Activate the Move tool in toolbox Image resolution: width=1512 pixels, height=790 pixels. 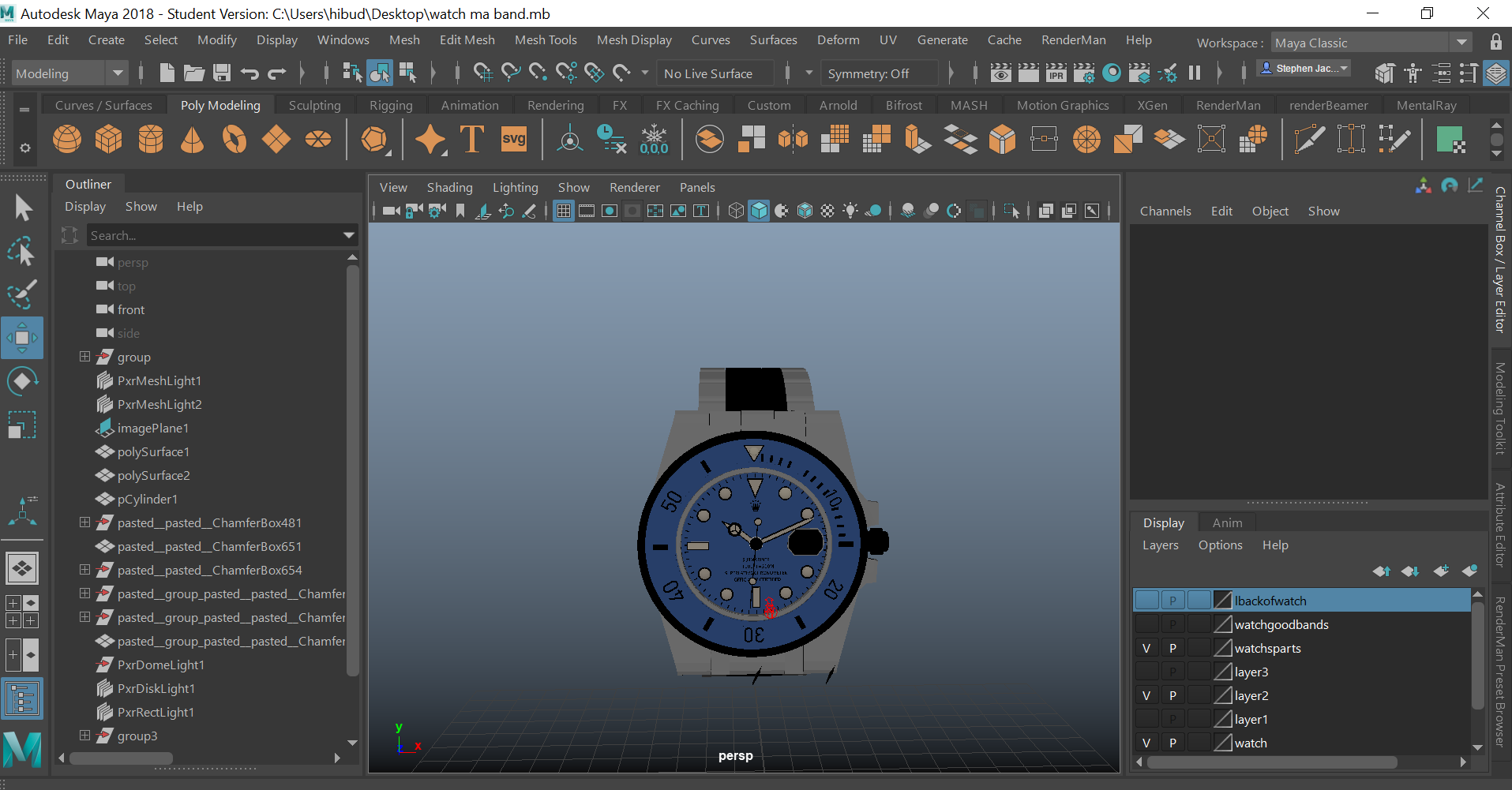[22, 338]
